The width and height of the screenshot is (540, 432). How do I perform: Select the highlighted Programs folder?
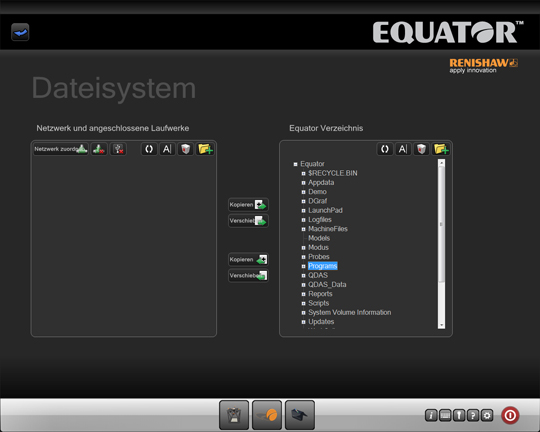pos(323,266)
